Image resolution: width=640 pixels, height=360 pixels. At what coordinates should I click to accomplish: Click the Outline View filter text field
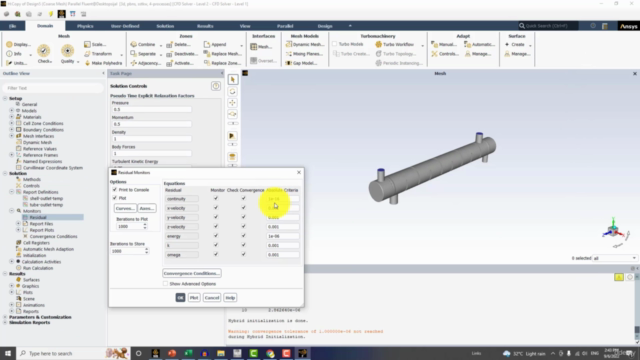click(53, 88)
